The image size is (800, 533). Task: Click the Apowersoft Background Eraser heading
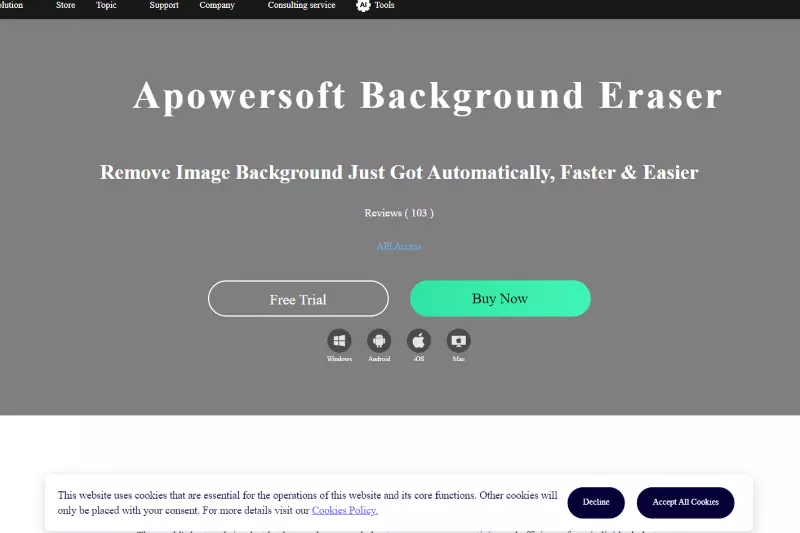pyautogui.click(x=428, y=96)
